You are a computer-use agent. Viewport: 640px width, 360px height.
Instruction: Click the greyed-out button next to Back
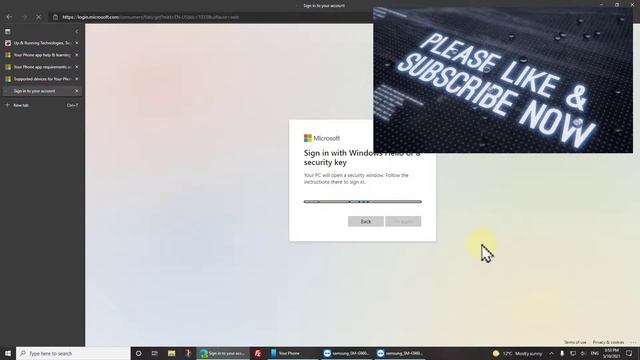coord(403,221)
